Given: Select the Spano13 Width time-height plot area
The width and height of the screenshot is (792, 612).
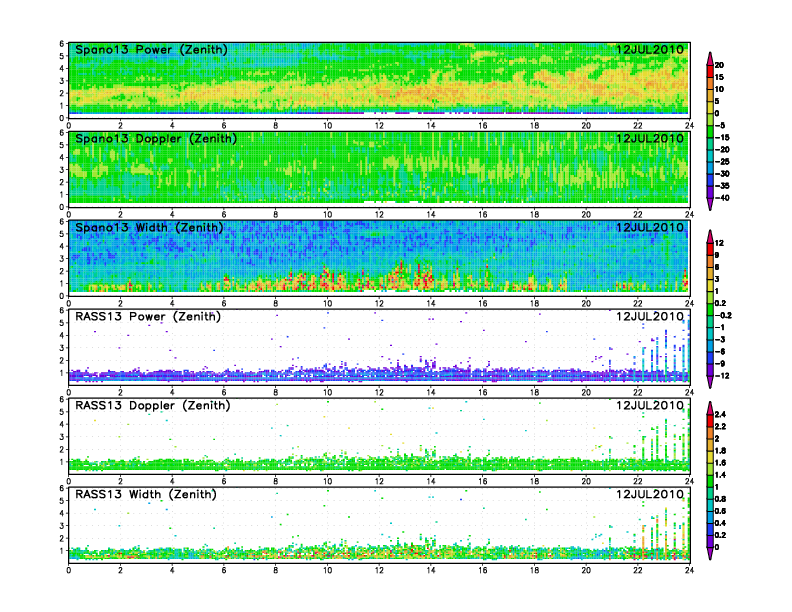Looking at the screenshot, I should (379, 258).
